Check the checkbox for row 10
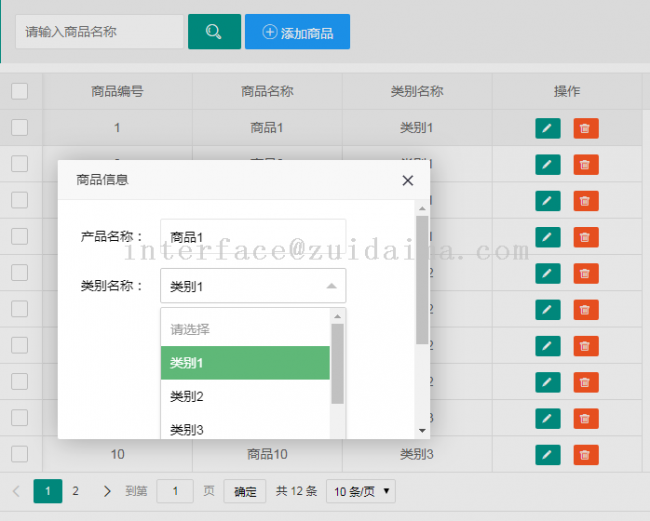 (x=20, y=454)
